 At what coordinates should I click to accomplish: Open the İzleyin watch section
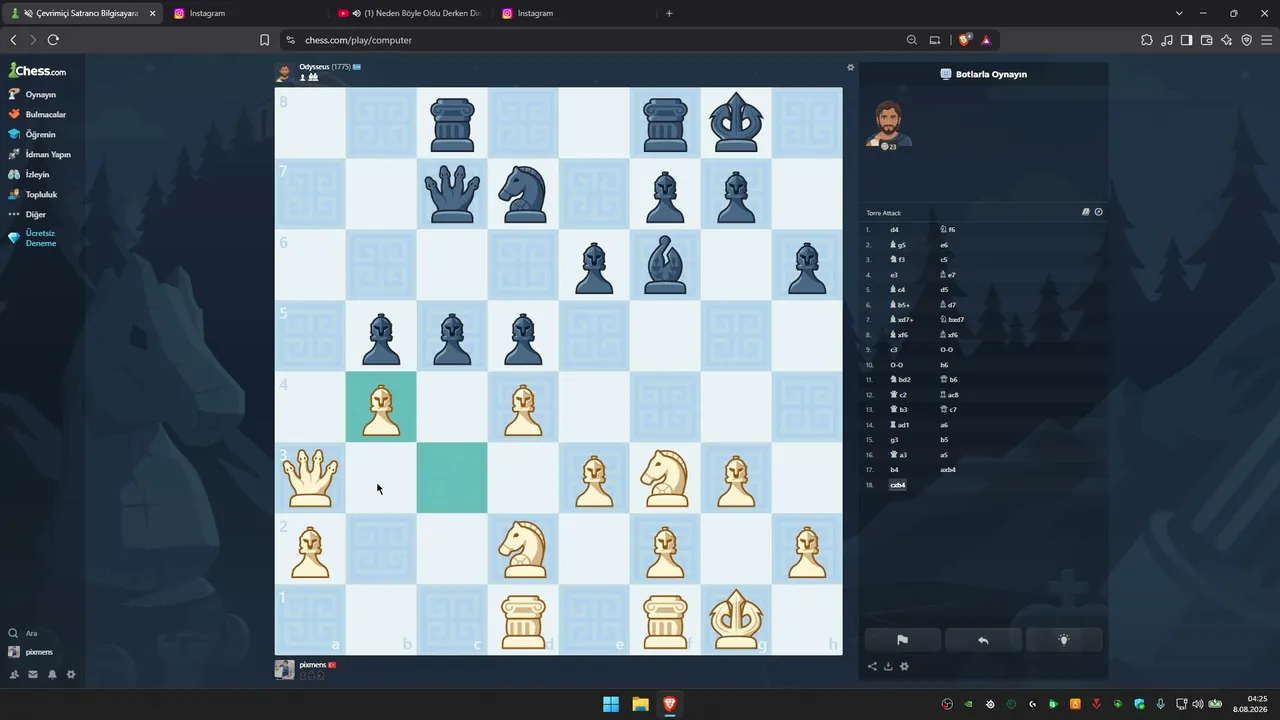point(29,174)
